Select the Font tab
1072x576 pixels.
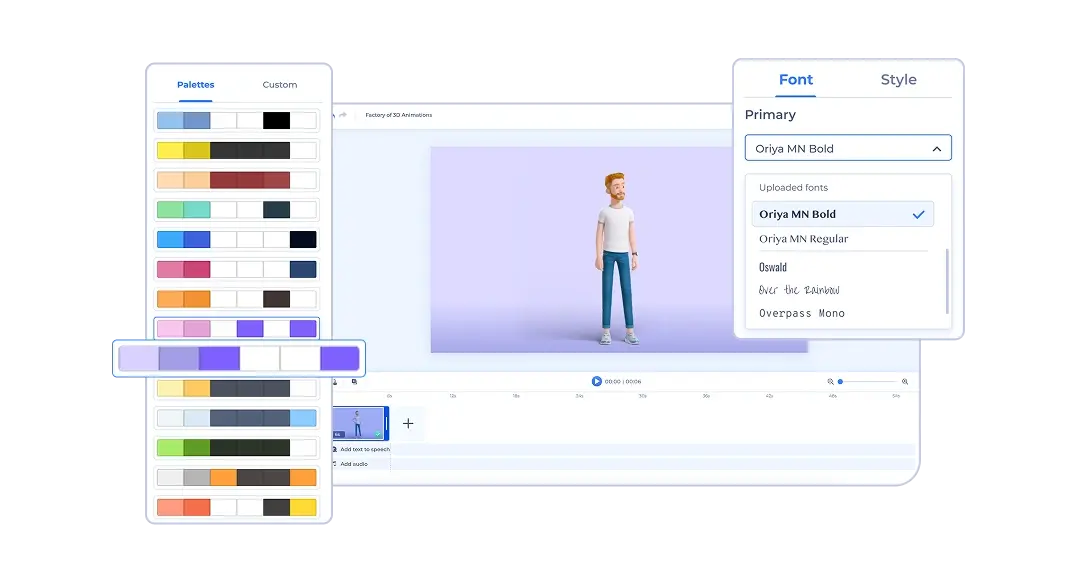click(796, 80)
